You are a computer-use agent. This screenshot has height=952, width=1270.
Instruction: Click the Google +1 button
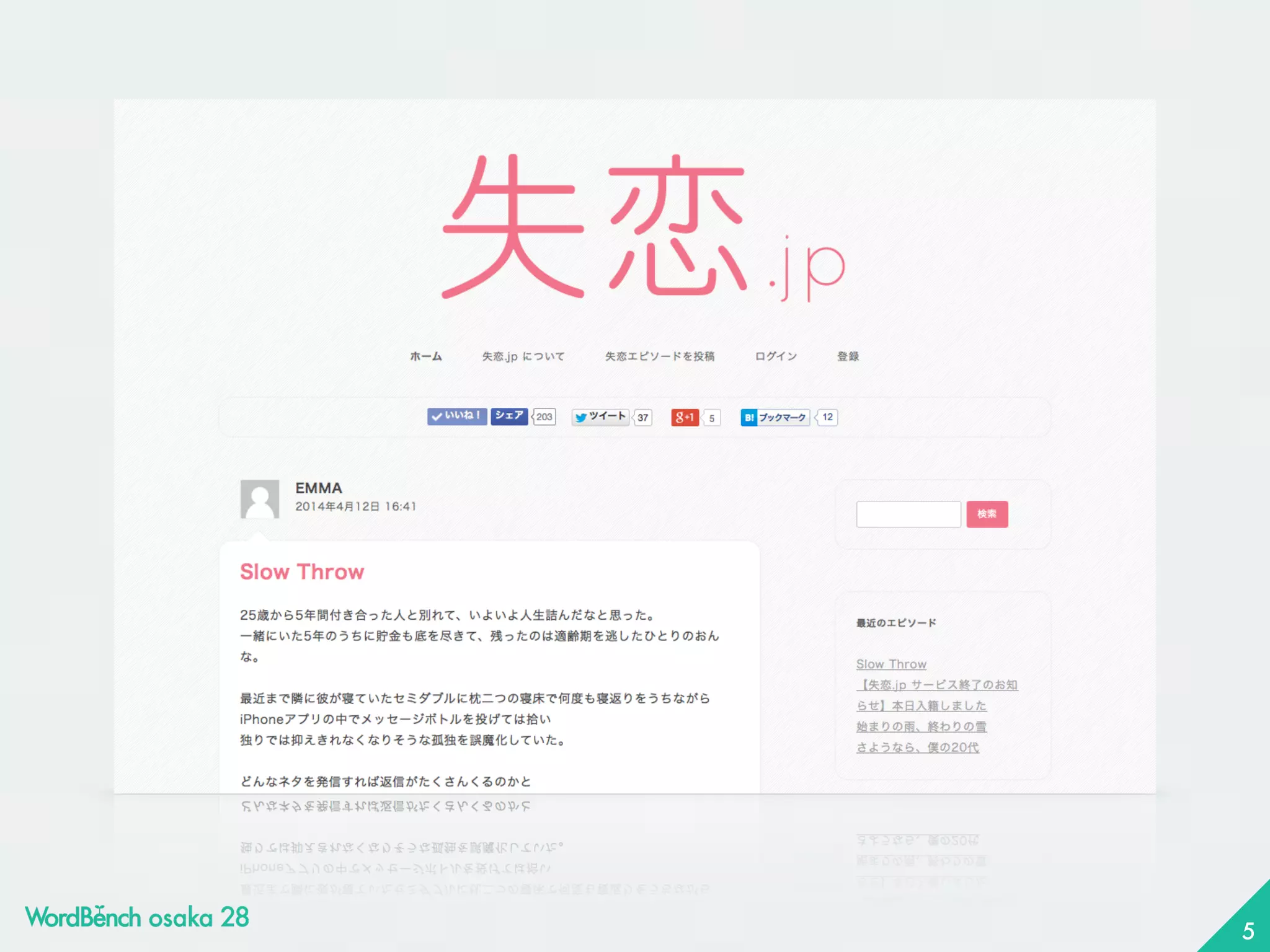coord(685,417)
